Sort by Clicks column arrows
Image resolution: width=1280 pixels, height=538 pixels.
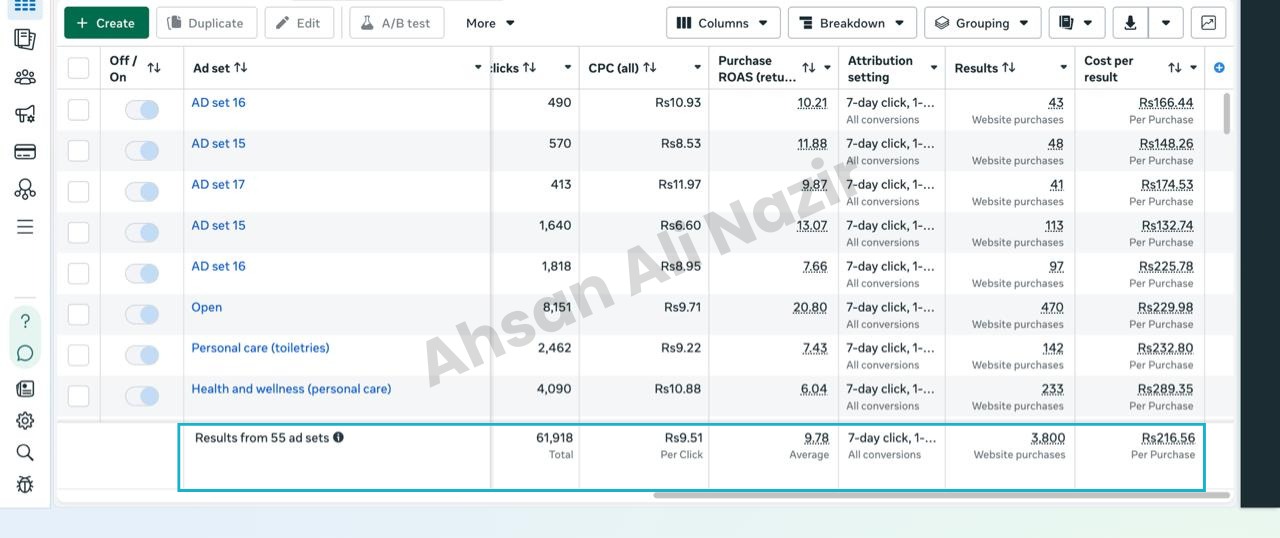tap(529, 68)
